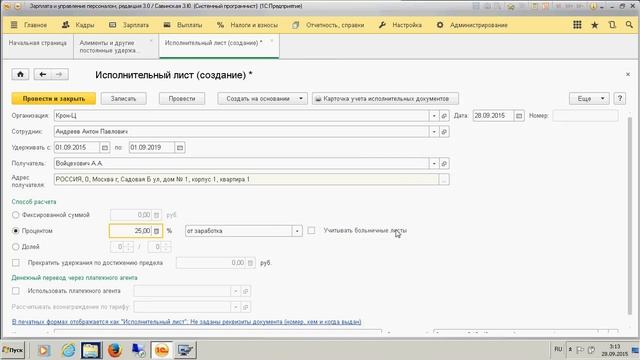Viewport: 640px width, 360px height.
Task: Open employee Андреев record link icon
Action: click(x=444, y=131)
